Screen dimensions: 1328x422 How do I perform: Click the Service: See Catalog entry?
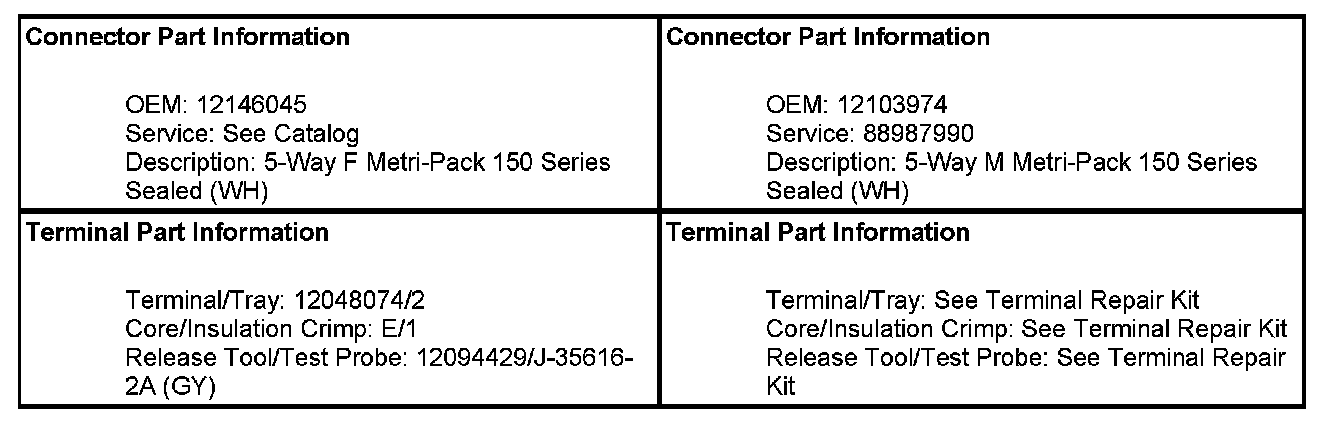pos(242,133)
